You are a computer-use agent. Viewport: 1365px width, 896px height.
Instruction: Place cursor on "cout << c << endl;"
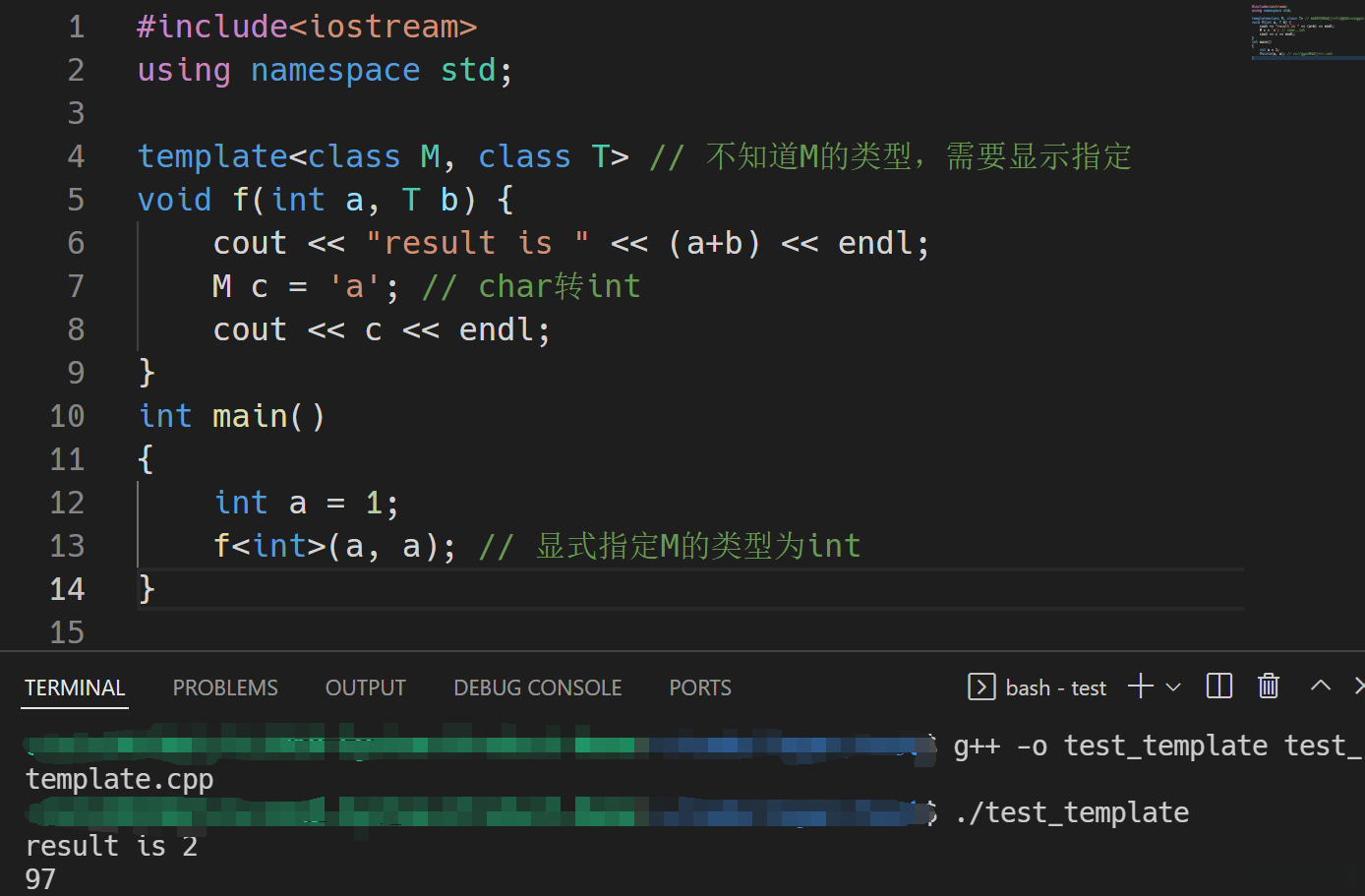(x=382, y=329)
